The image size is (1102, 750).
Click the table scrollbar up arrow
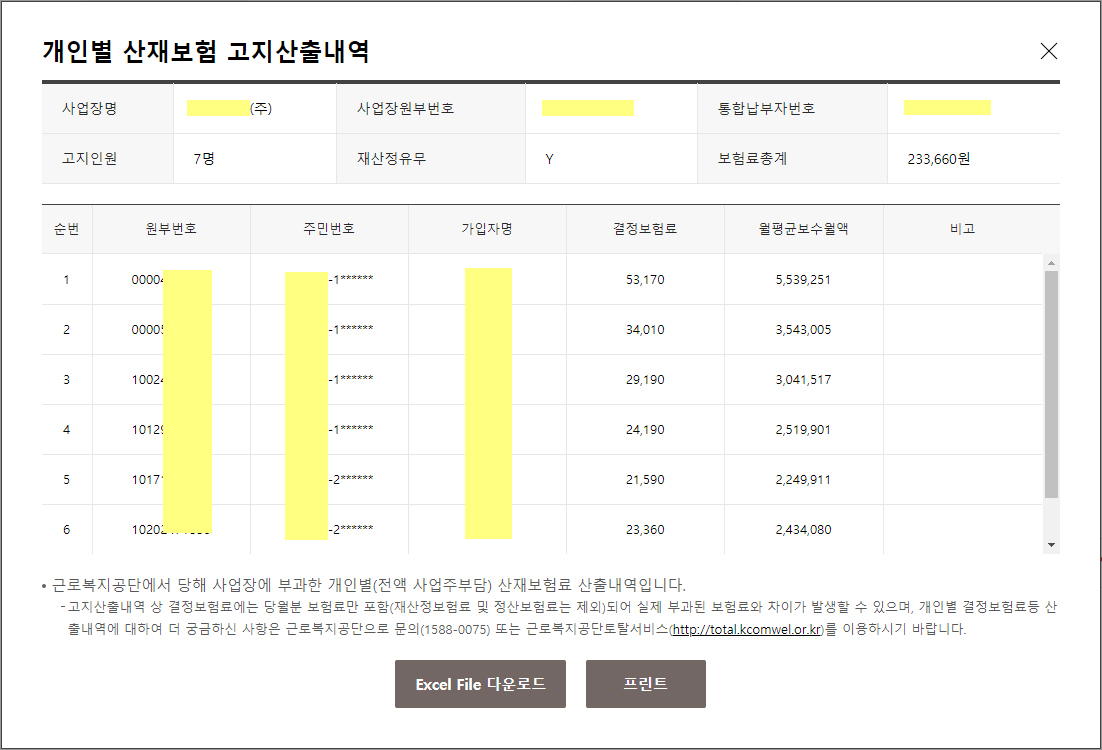point(1051,263)
